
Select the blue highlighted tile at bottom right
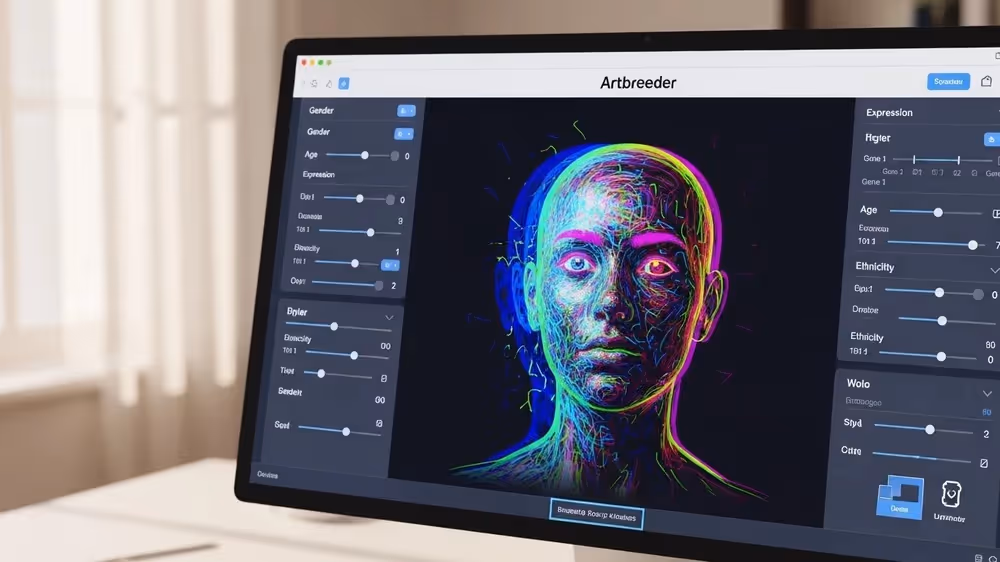click(x=900, y=497)
